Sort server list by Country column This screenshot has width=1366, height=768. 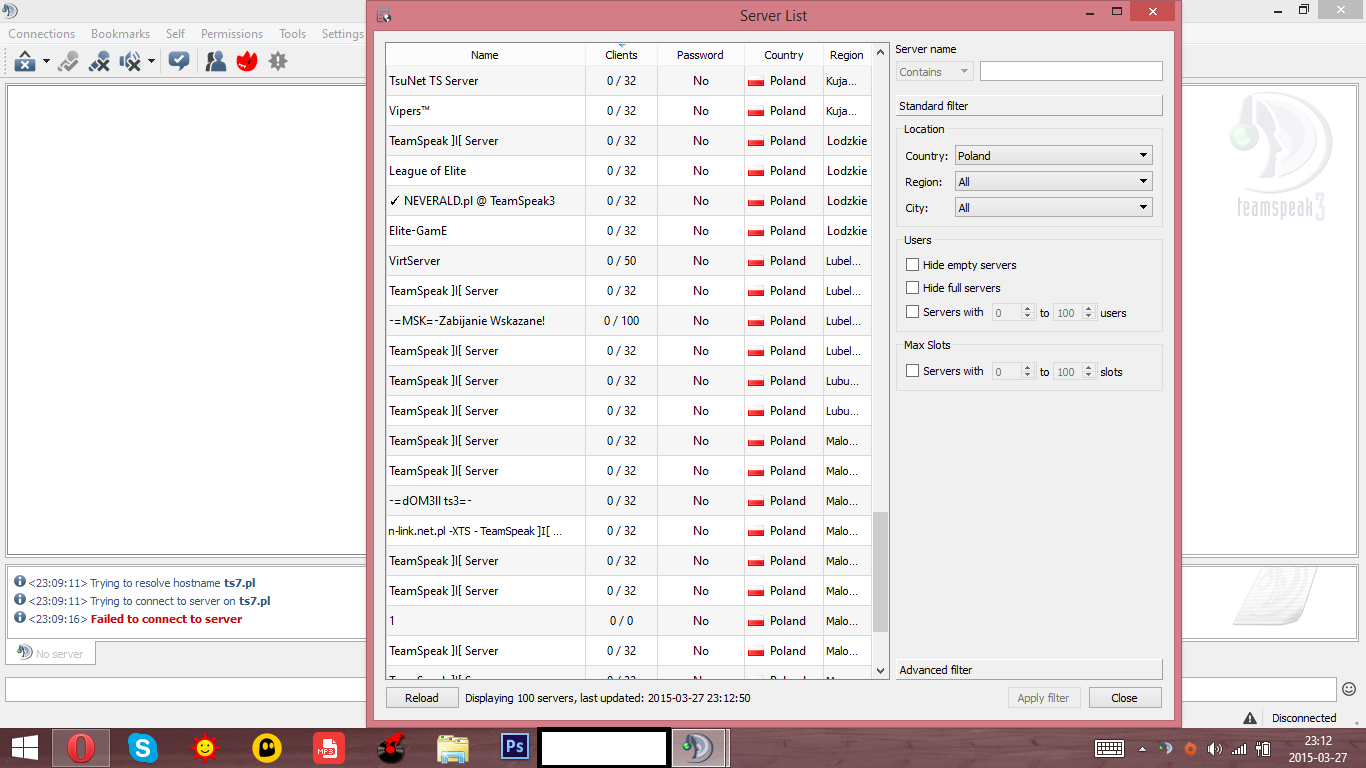784,55
